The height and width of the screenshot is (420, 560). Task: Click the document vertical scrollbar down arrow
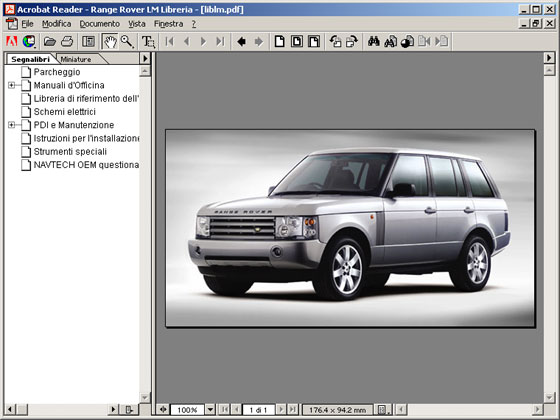549,397
